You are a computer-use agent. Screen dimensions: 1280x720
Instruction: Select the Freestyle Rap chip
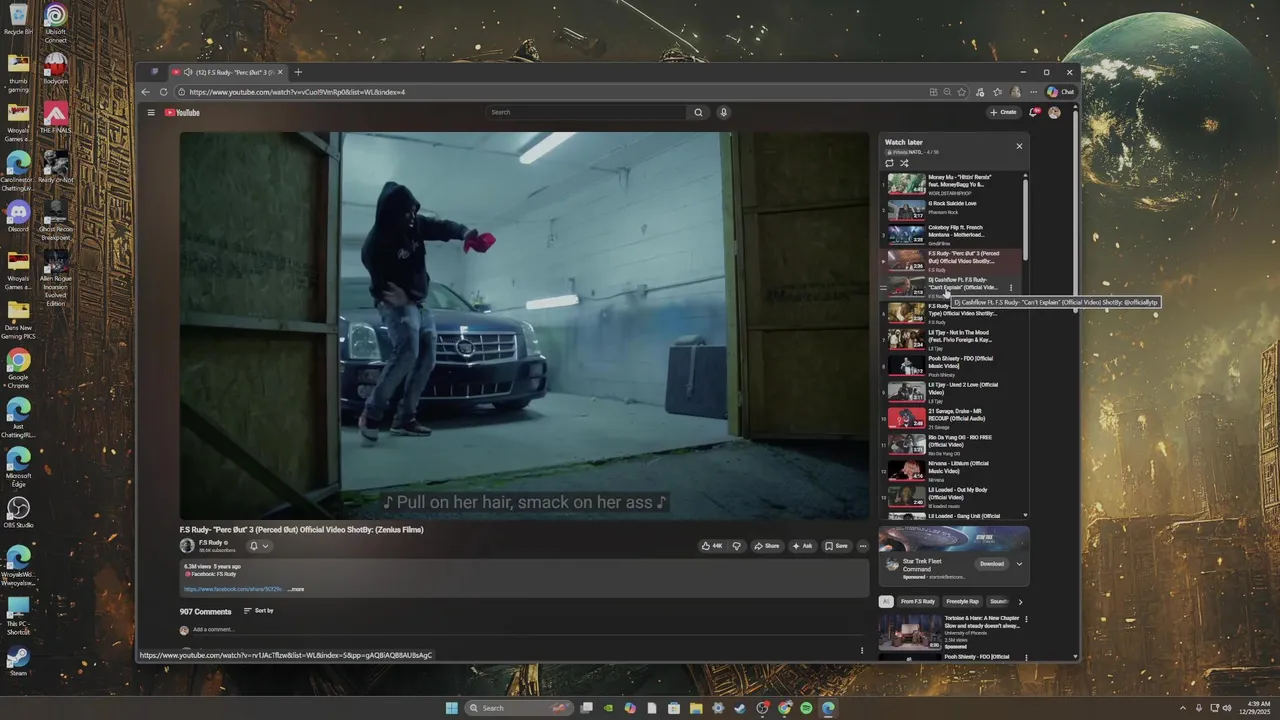(x=963, y=601)
